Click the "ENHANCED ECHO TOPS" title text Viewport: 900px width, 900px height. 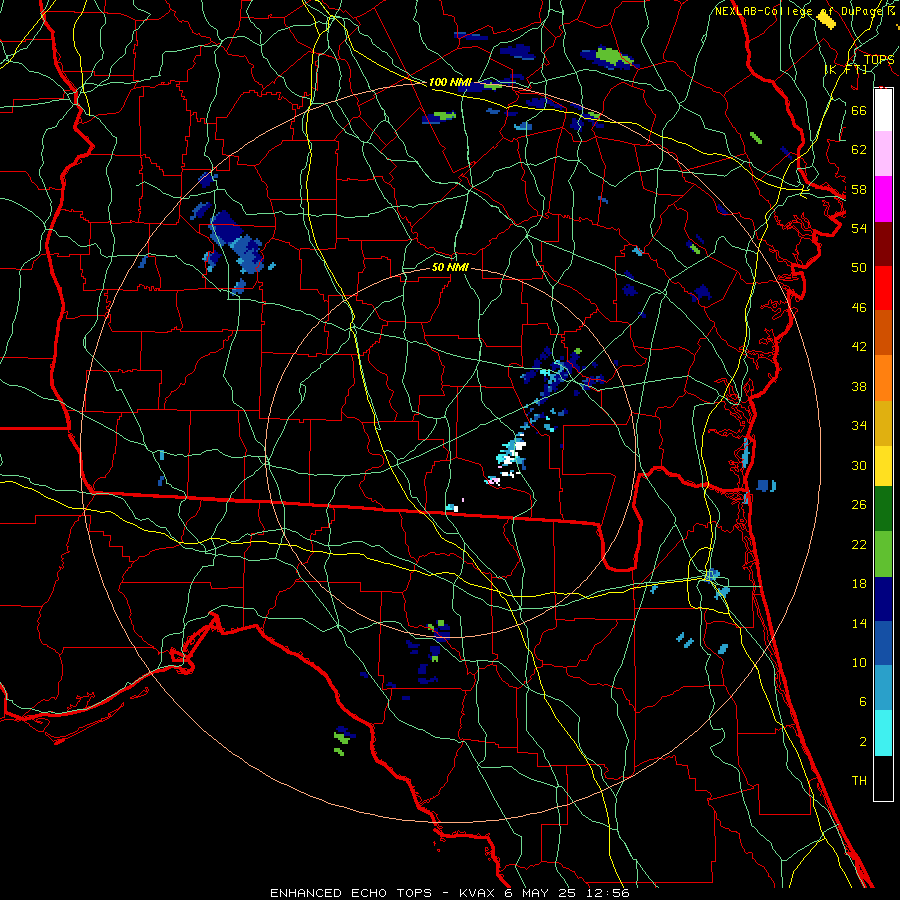coord(350,893)
